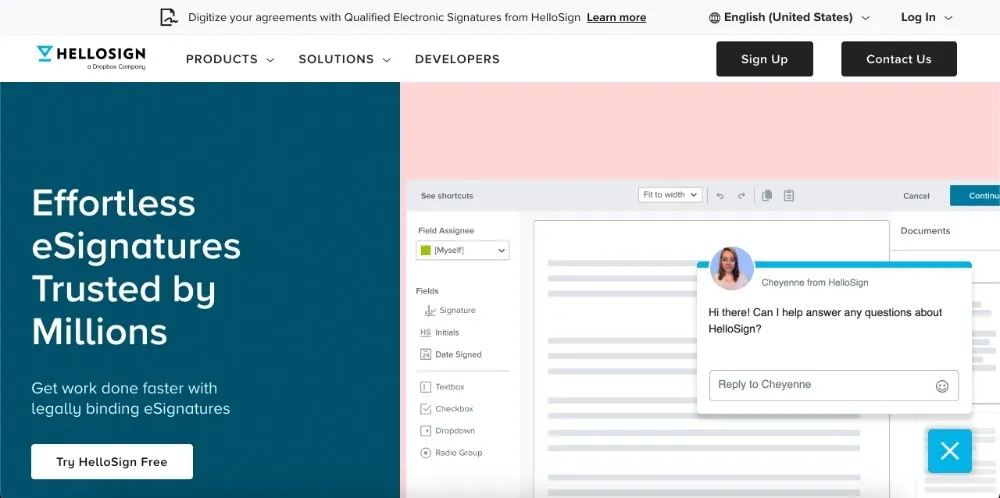Click the Contact Us button
The height and width of the screenshot is (498, 1000).
click(x=899, y=59)
